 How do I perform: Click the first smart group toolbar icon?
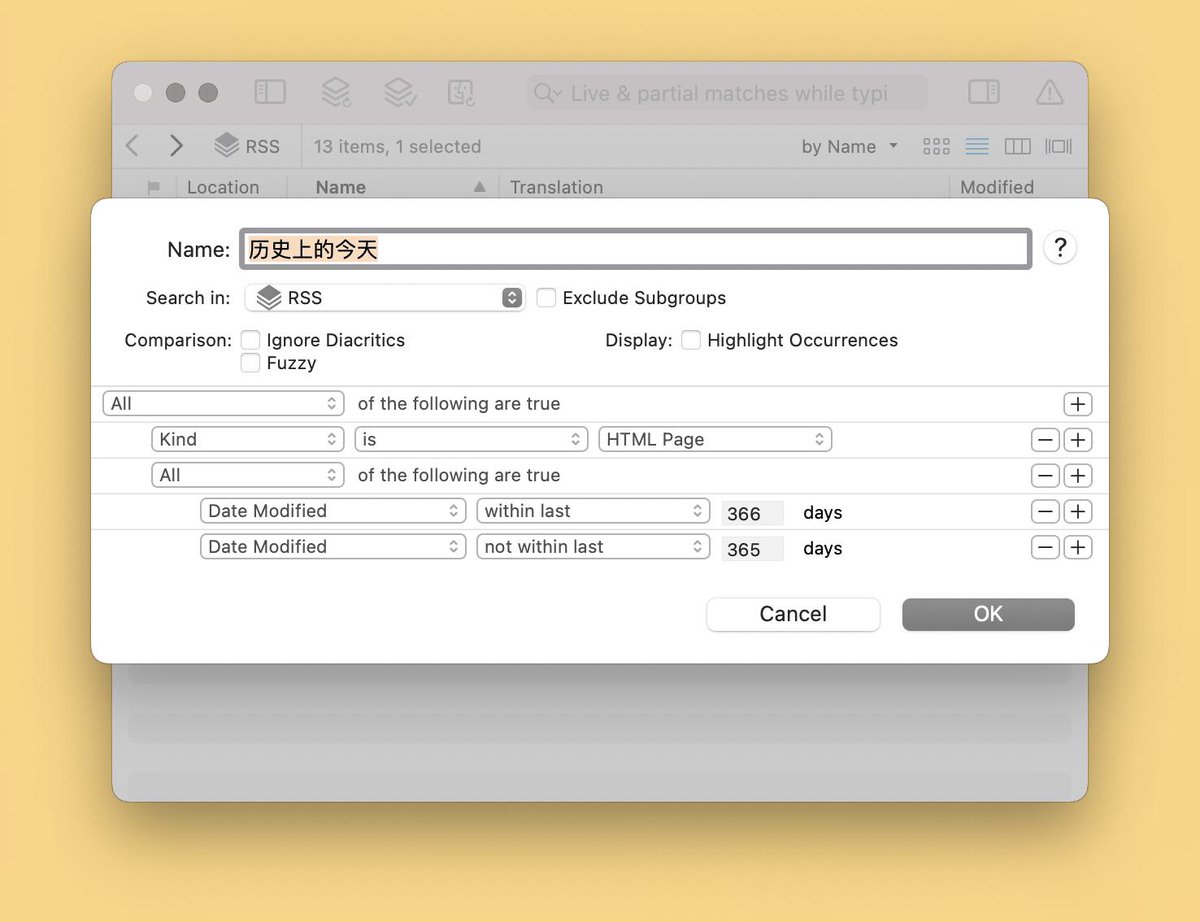[x=335, y=92]
